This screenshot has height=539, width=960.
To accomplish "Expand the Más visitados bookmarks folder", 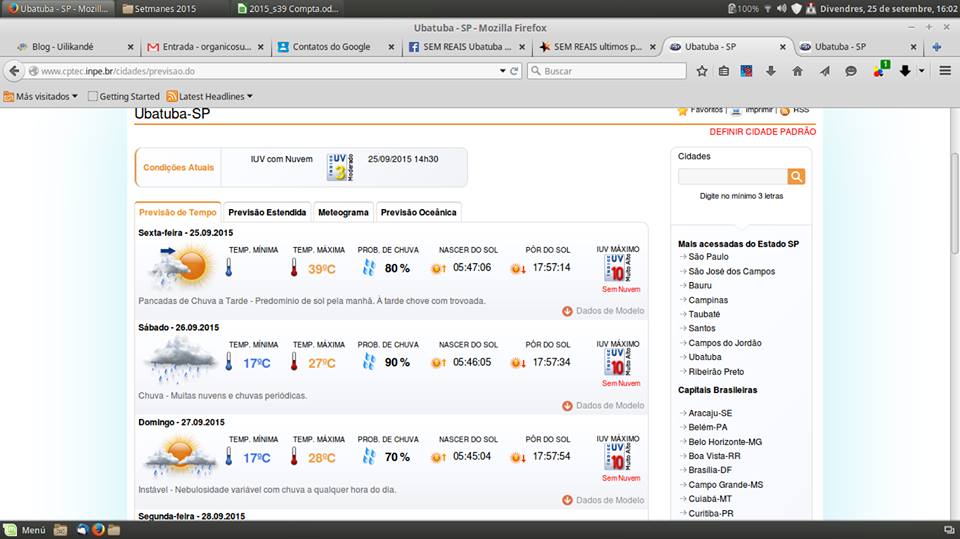I will coord(40,96).
